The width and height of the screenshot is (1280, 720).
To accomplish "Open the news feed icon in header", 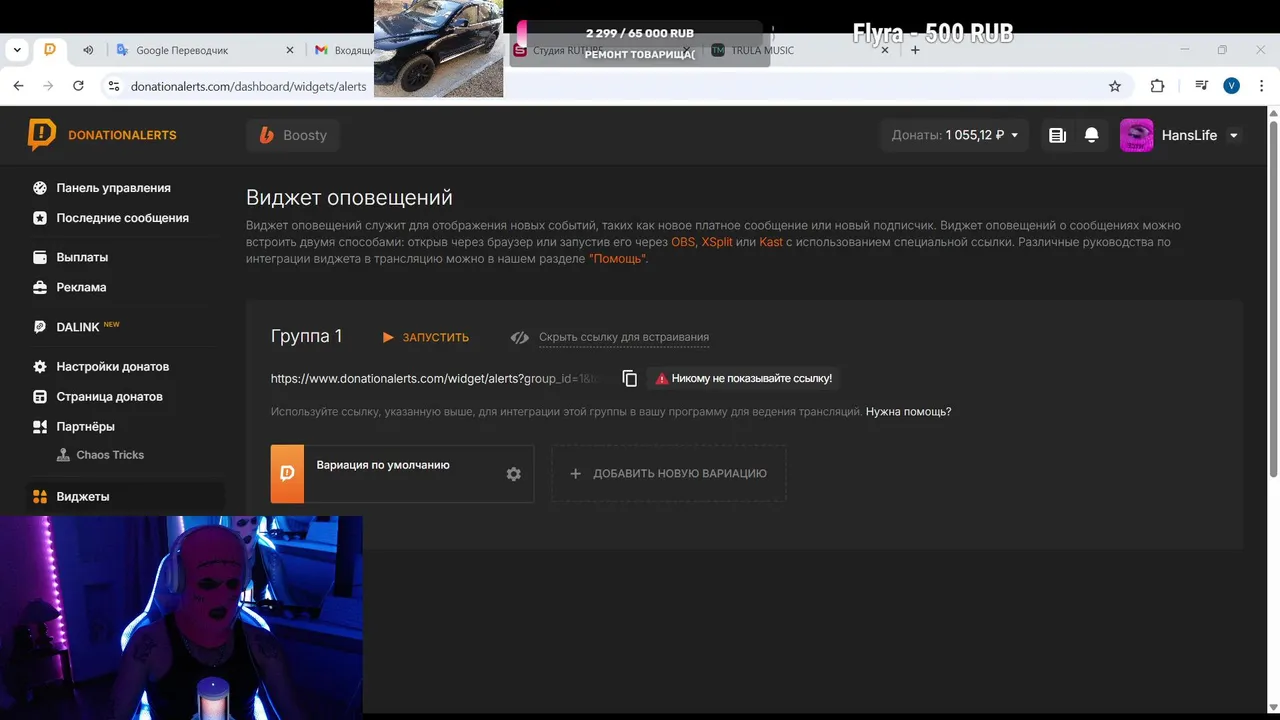I will click(x=1057, y=135).
